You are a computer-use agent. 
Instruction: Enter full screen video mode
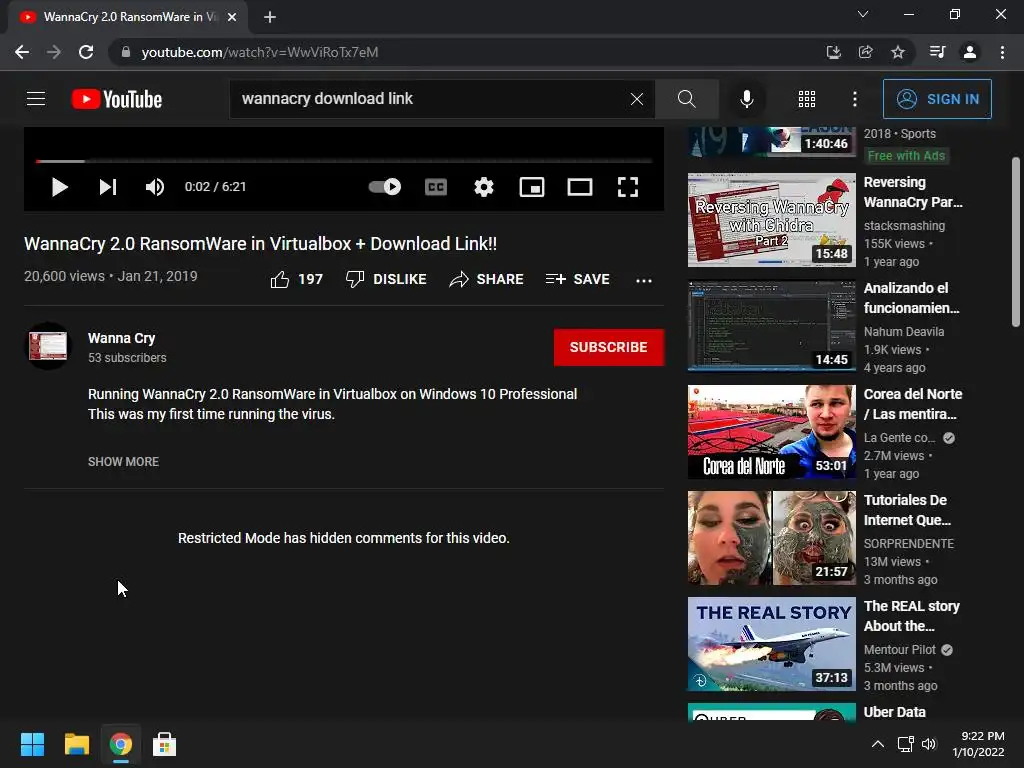(628, 187)
